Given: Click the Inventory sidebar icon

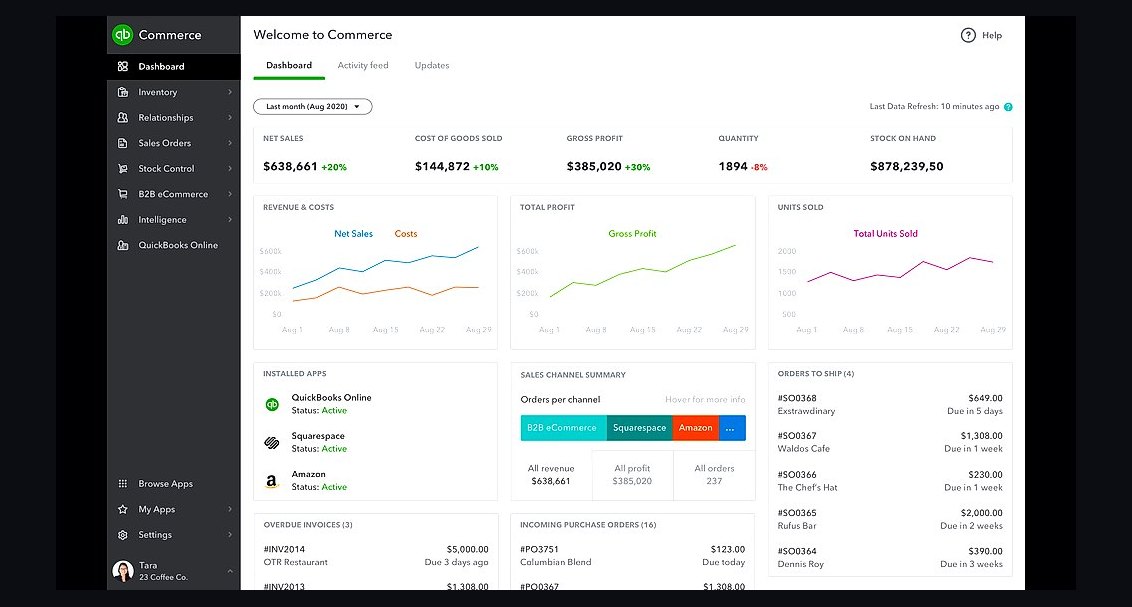Looking at the screenshot, I should [x=123, y=92].
